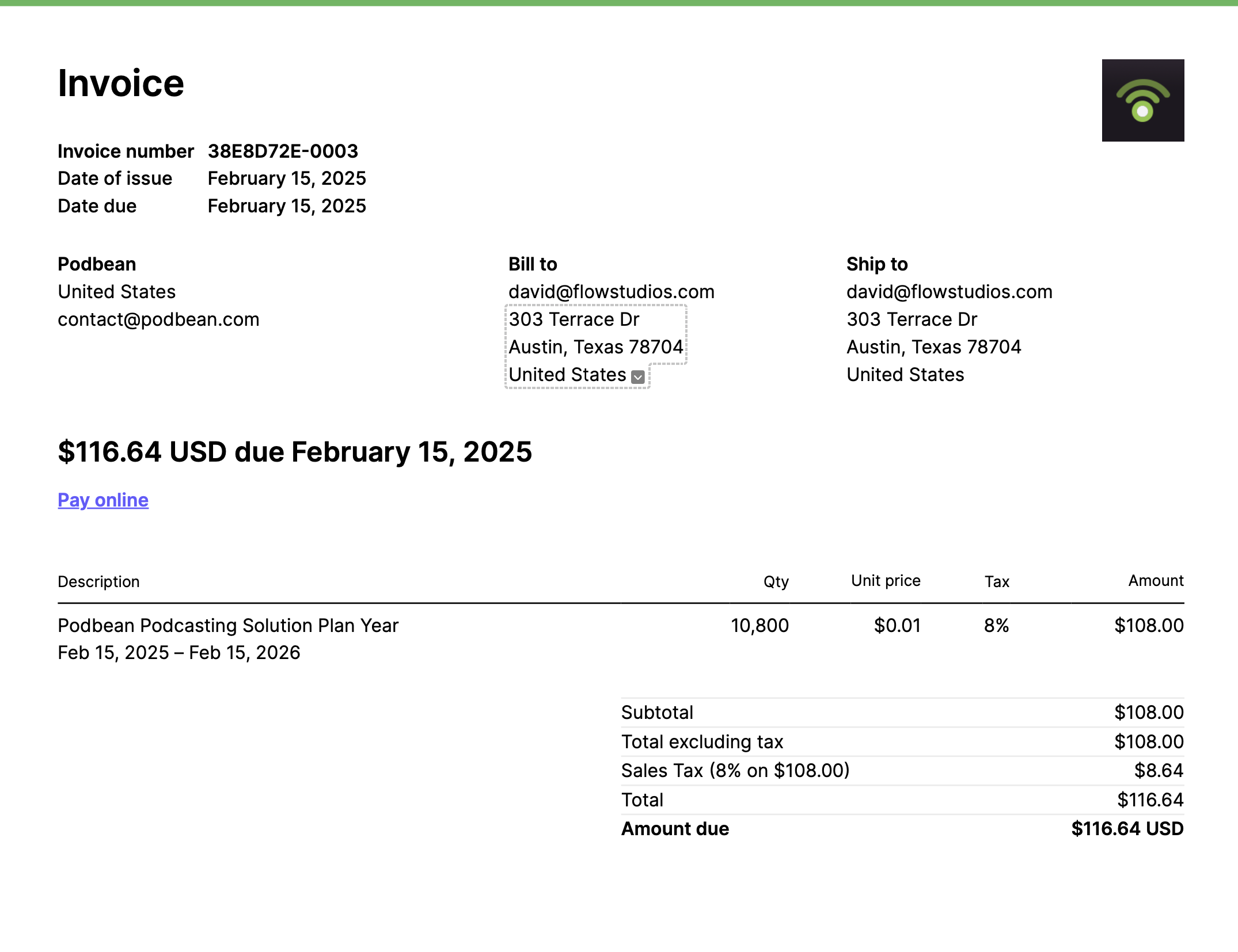Click the Invoice heading
1238x952 pixels.
pyautogui.click(x=121, y=83)
